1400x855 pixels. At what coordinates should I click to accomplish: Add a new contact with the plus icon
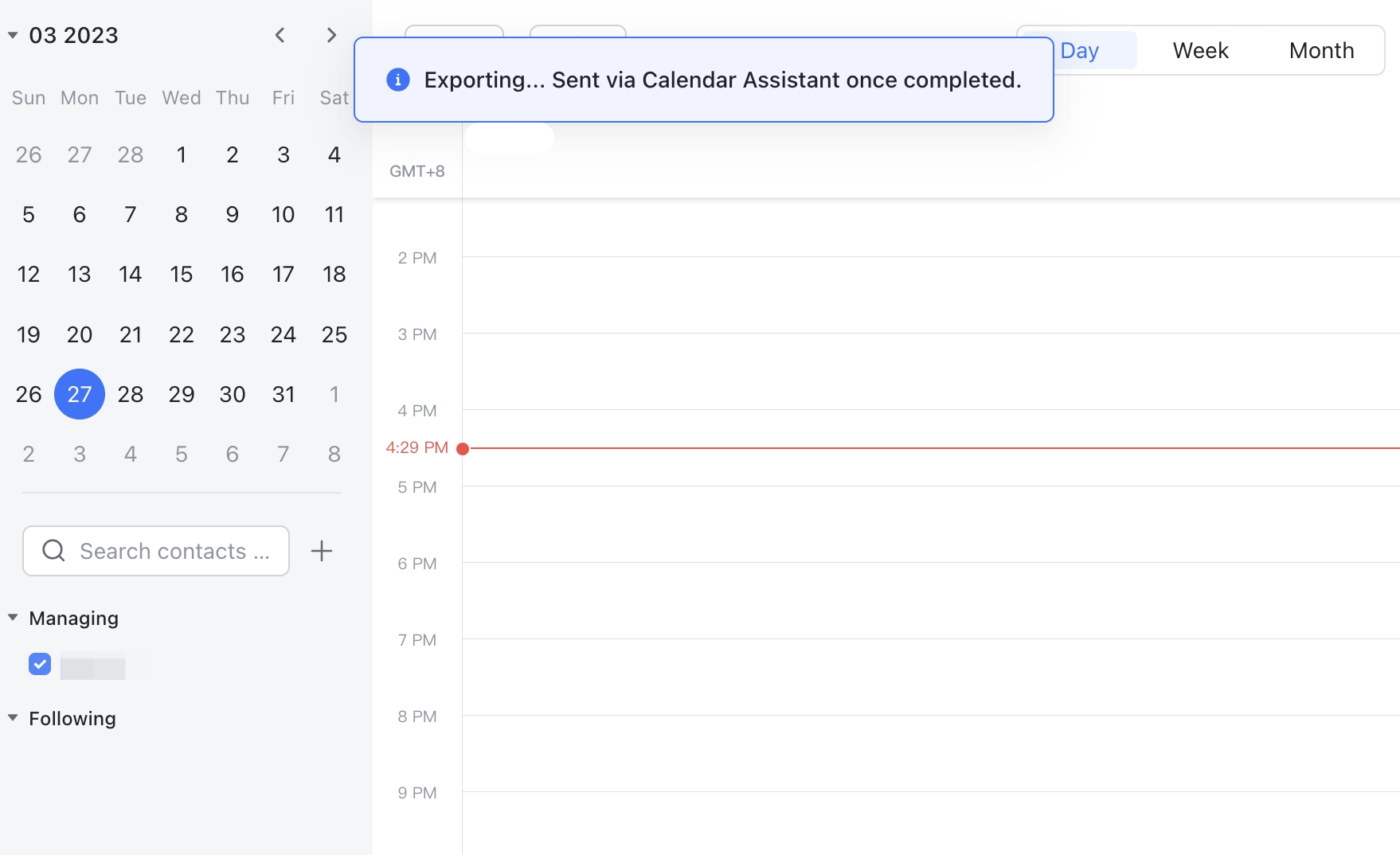pyautogui.click(x=322, y=550)
